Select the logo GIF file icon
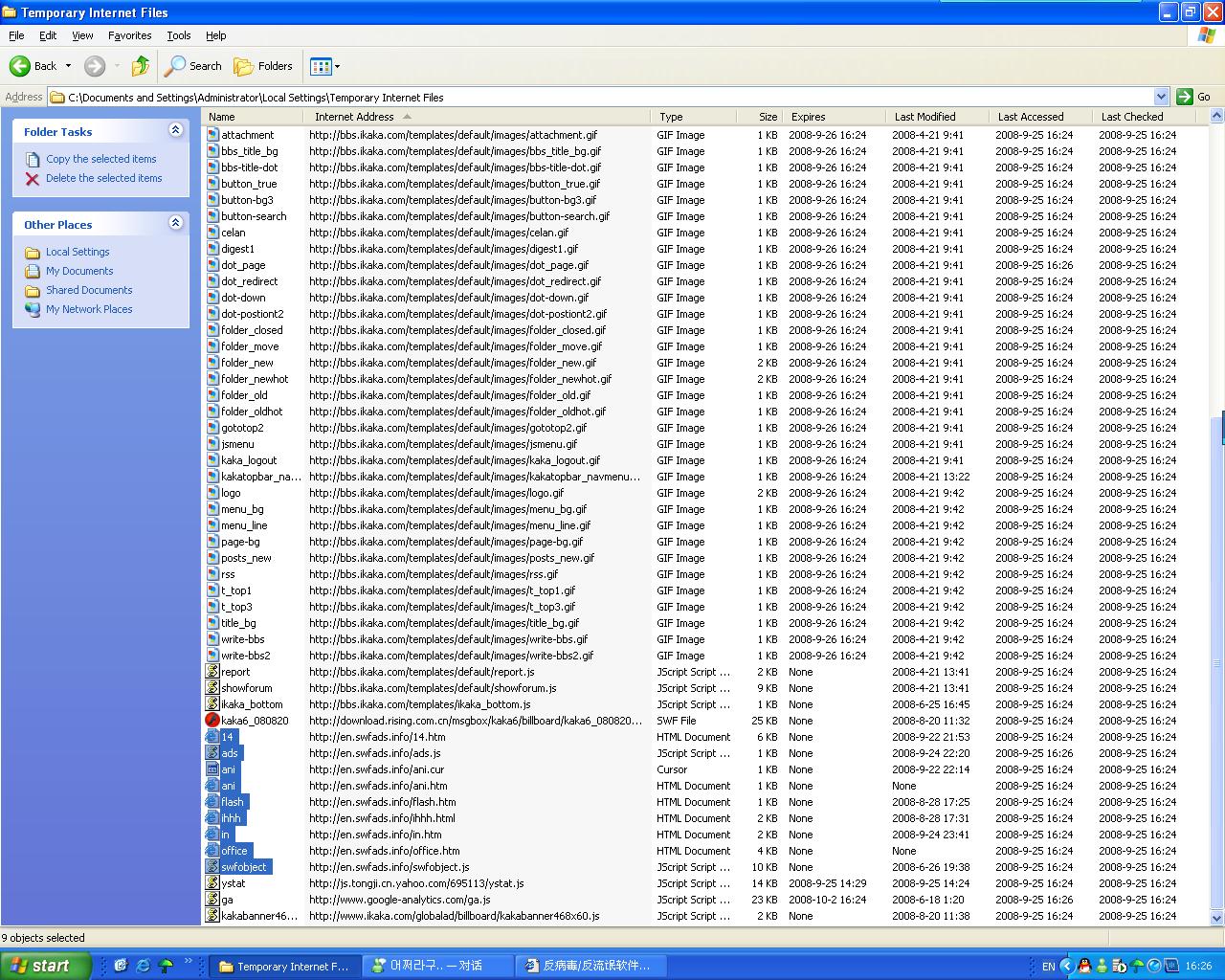Viewport: 1225px width, 980px height. click(x=213, y=493)
